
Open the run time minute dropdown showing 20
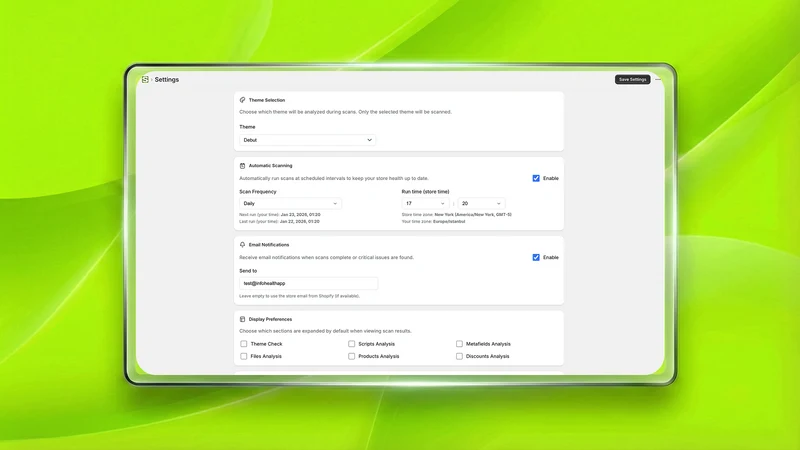pyautogui.click(x=481, y=204)
